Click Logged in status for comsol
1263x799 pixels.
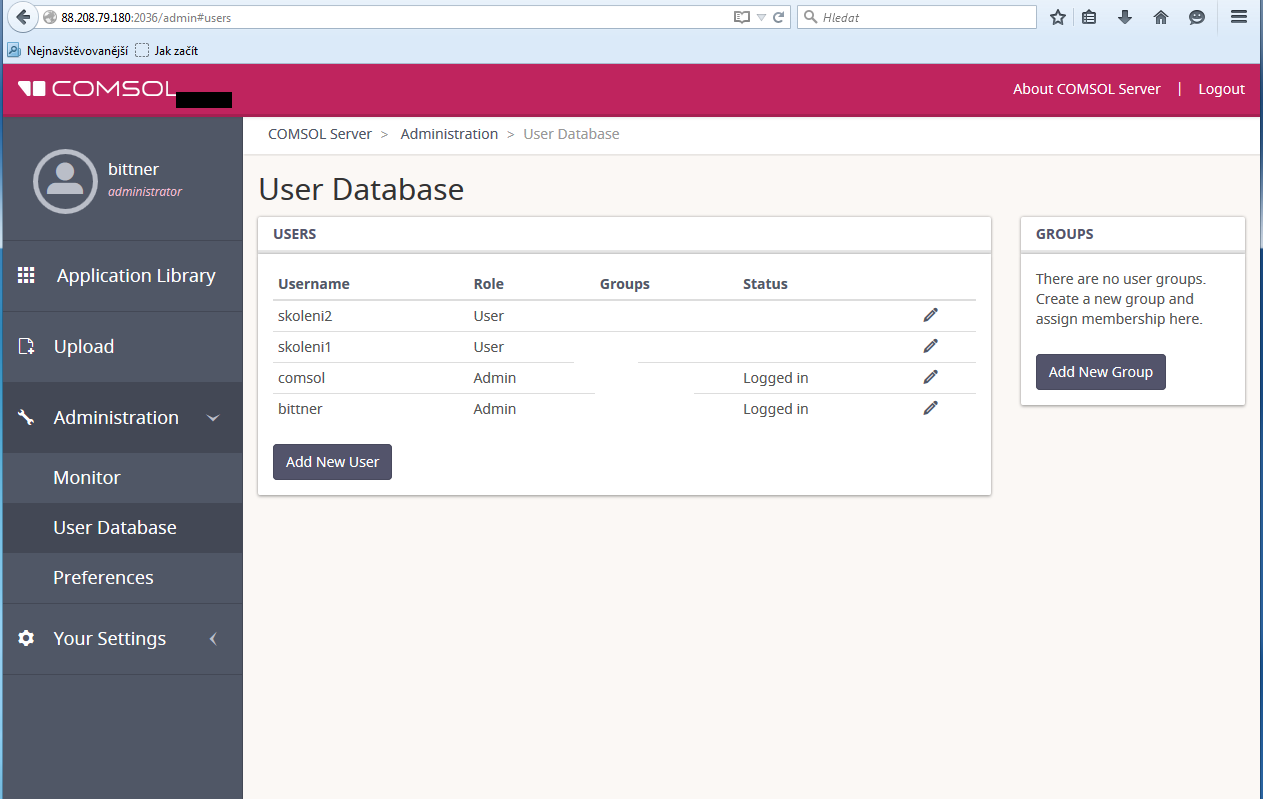(776, 378)
